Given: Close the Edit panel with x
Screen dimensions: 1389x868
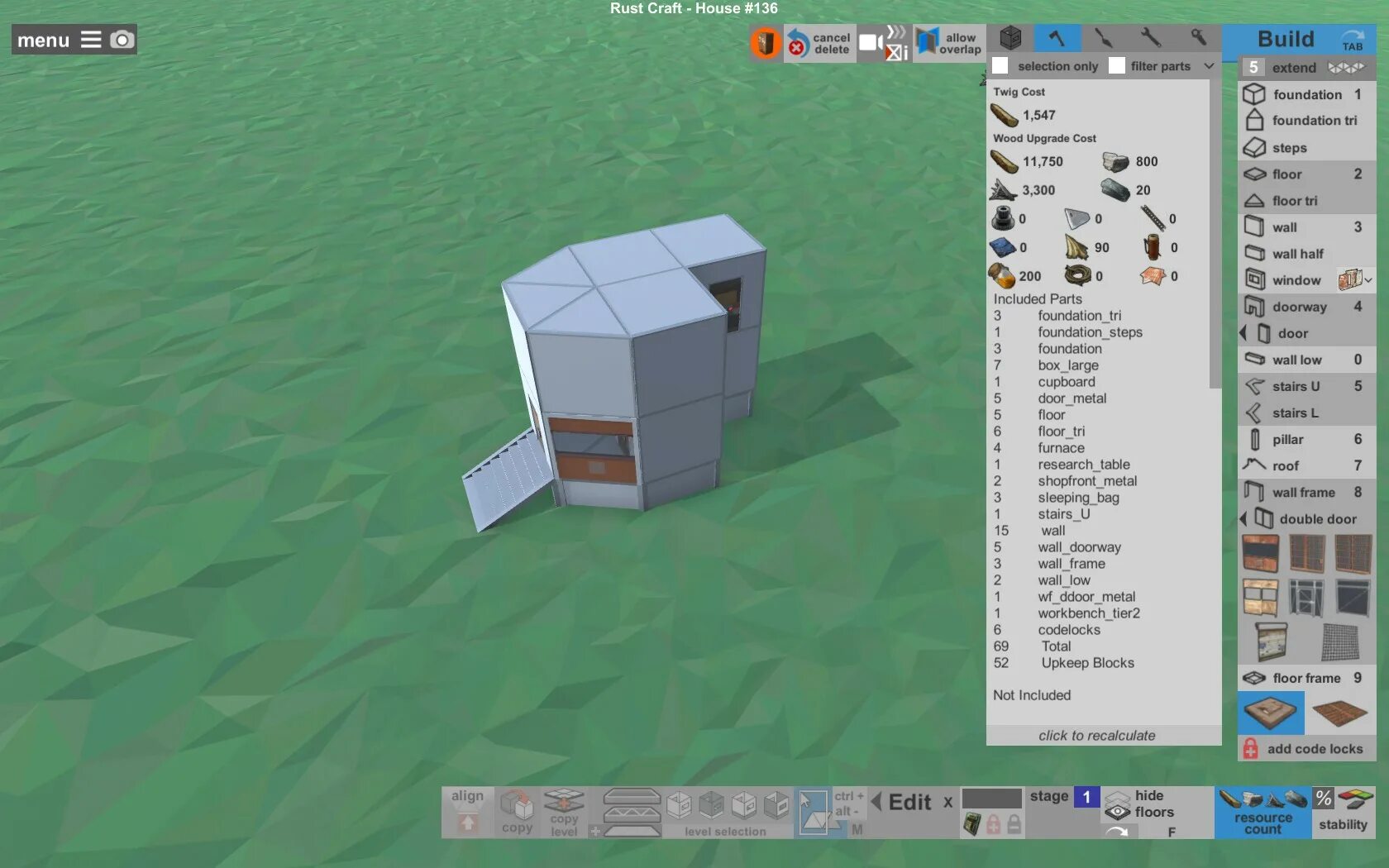Looking at the screenshot, I should 947,802.
